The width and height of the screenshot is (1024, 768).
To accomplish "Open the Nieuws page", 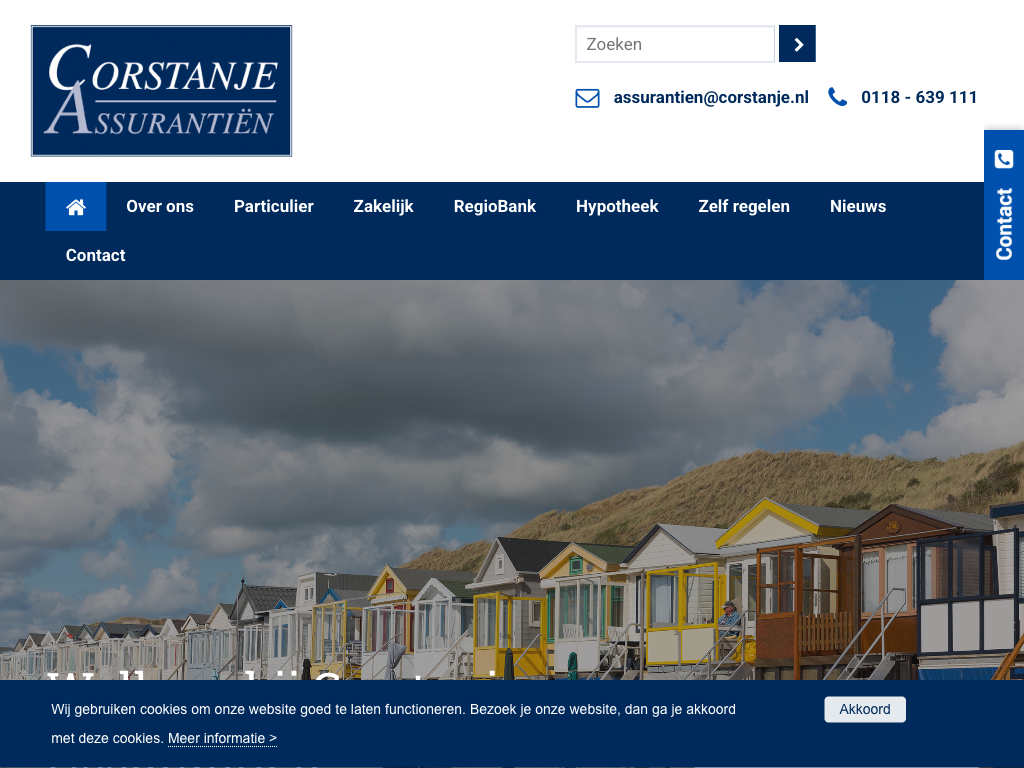I will point(857,207).
